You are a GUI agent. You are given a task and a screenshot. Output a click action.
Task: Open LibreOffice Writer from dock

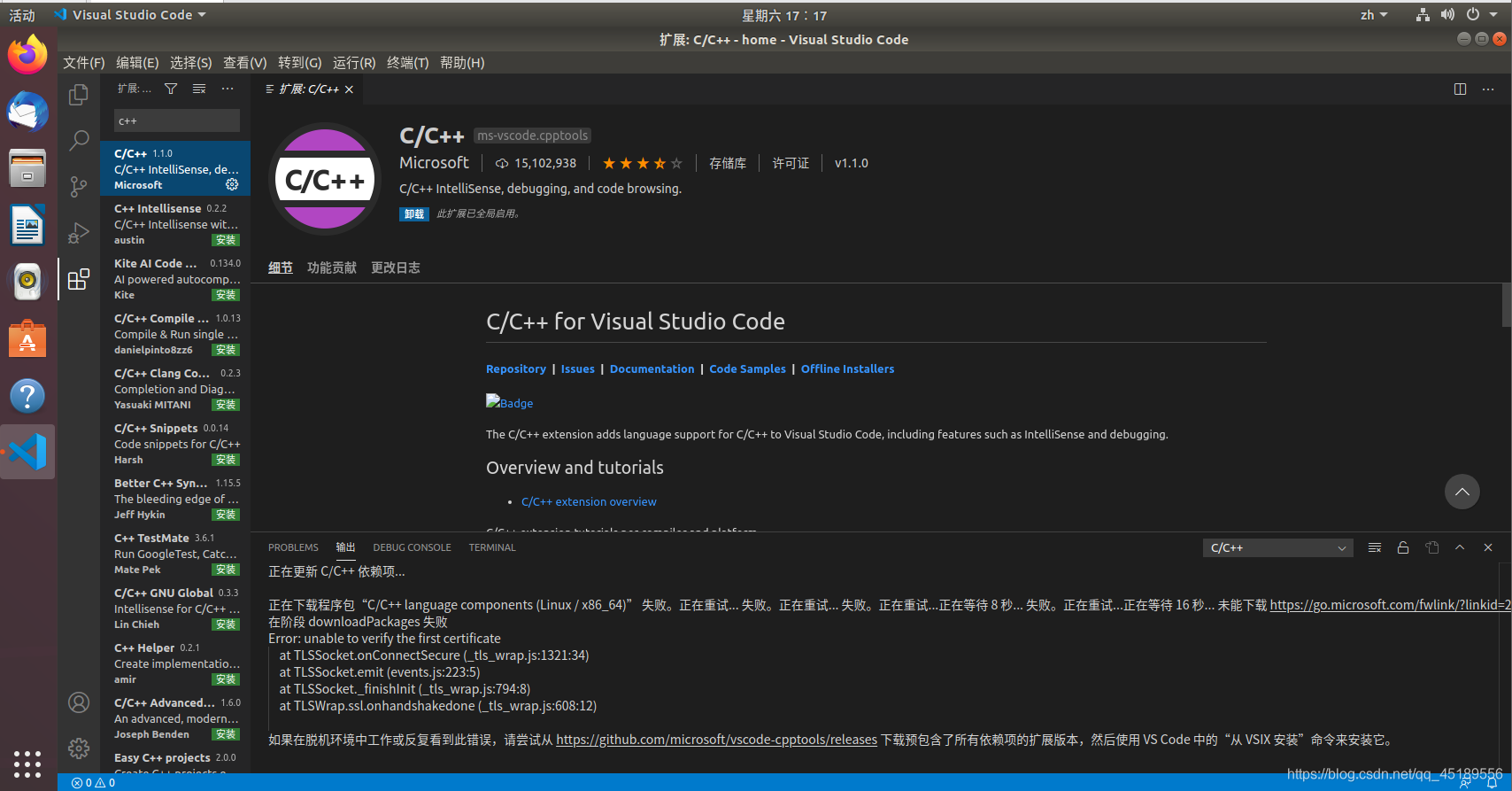pos(27,225)
